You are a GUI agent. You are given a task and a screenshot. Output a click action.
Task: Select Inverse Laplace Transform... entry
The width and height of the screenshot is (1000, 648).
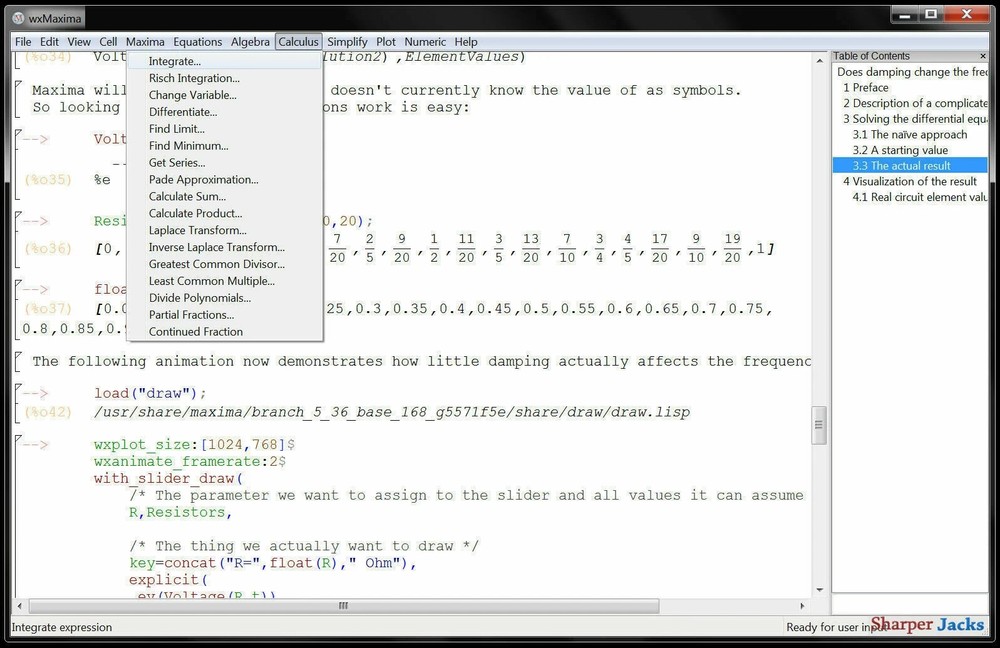pyautogui.click(x=224, y=247)
